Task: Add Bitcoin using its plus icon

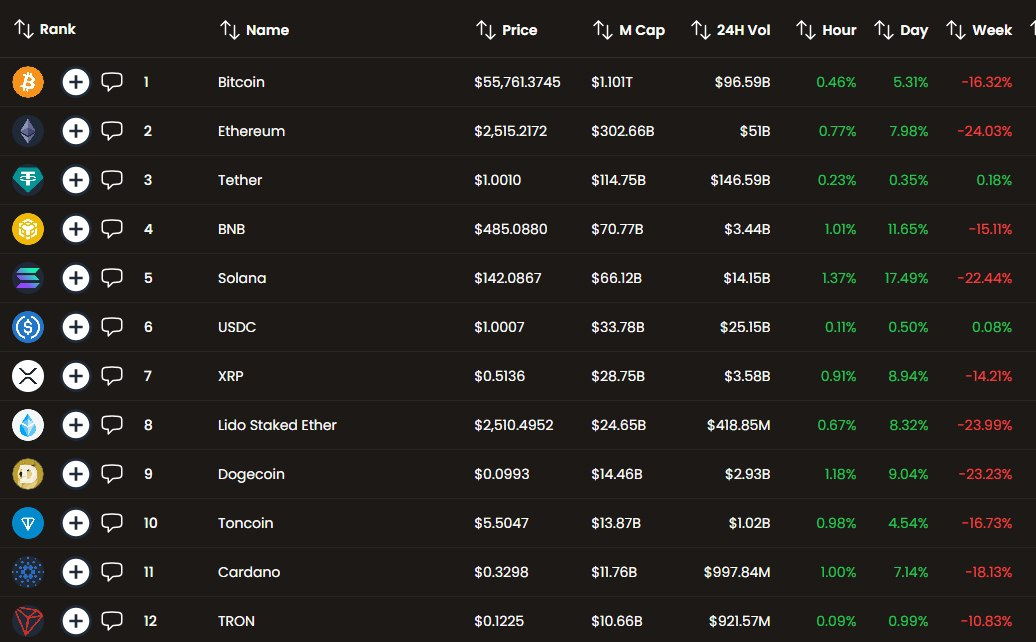Action: click(76, 82)
